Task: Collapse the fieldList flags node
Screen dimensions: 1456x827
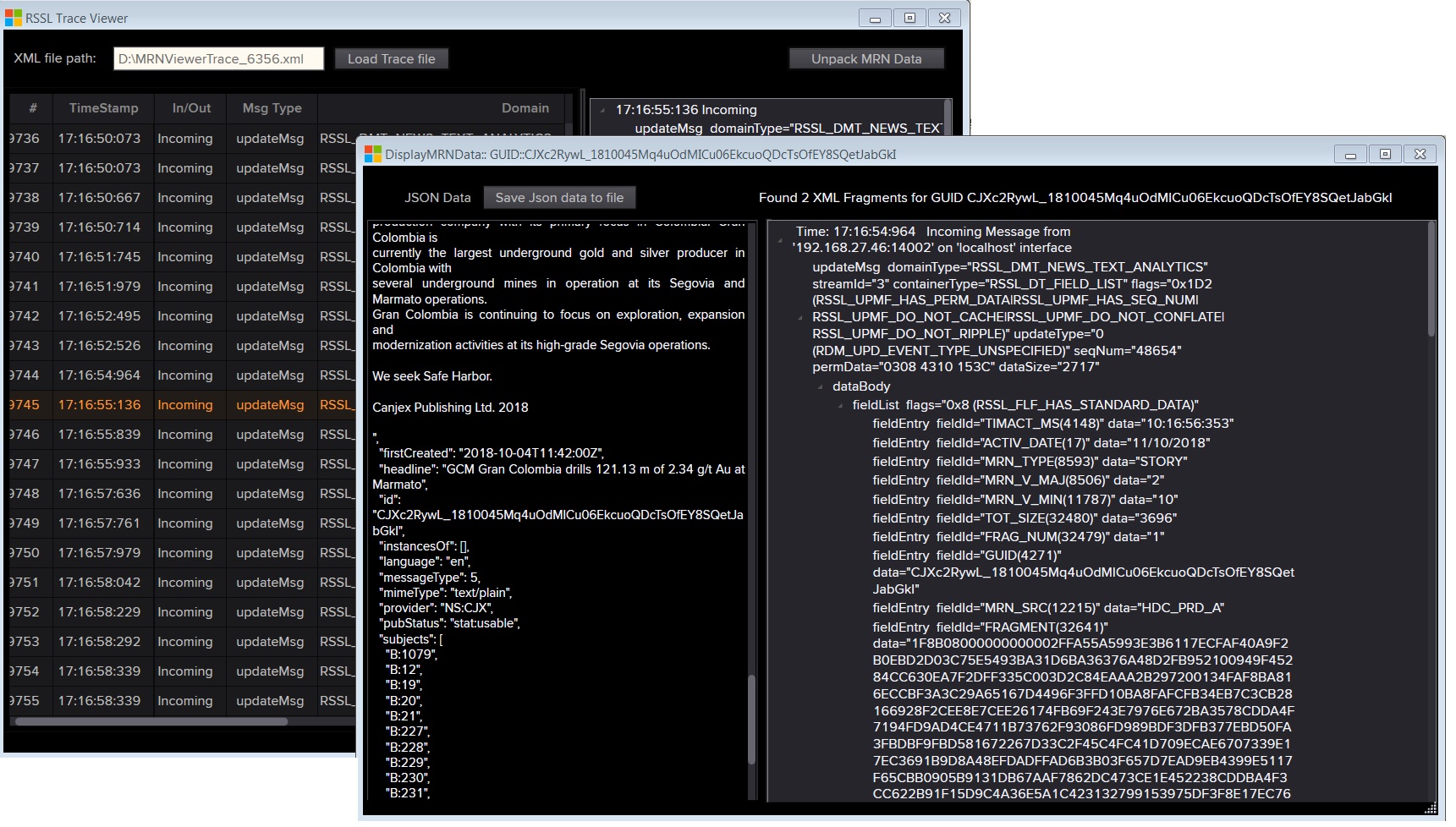Action: tap(840, 405)
